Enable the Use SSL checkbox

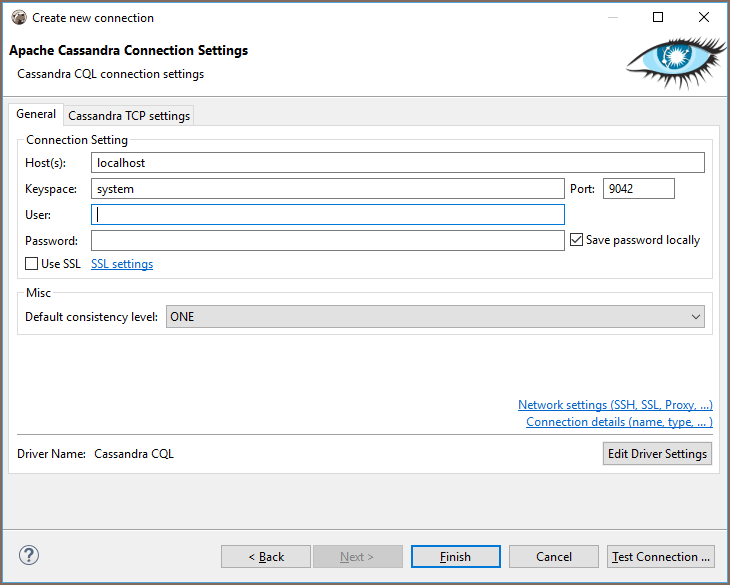click(x=32, y=264)
